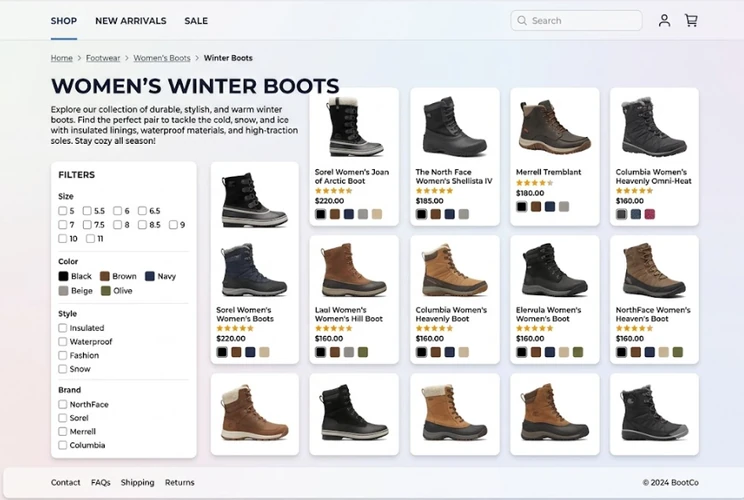The height and width of the screenshot is (500, 744).
Task: Check size 6 filter
Action: click(118, 211)
